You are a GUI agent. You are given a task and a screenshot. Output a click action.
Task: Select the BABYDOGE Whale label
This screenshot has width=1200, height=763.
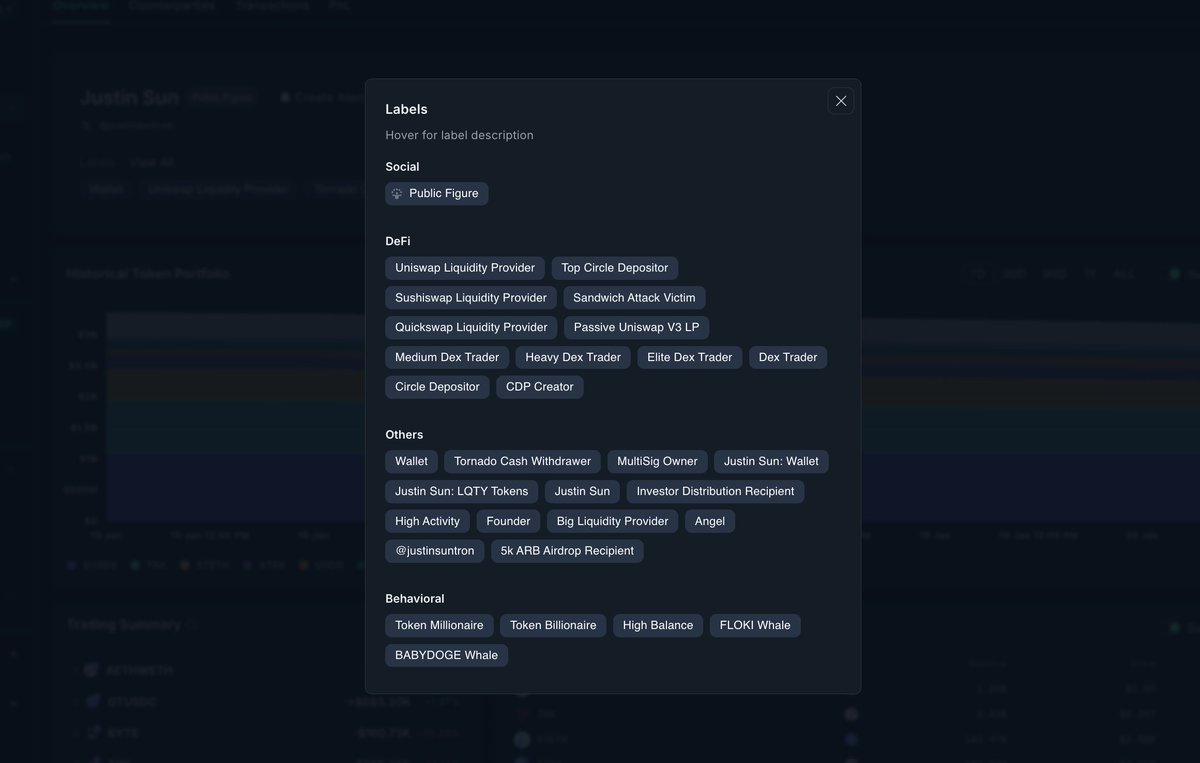(x=446, y=656)
